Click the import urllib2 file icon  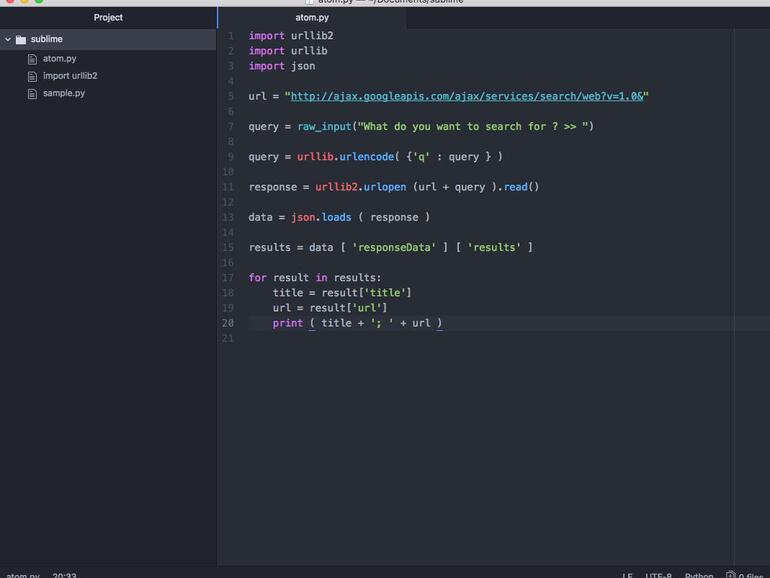pos(33,76)
